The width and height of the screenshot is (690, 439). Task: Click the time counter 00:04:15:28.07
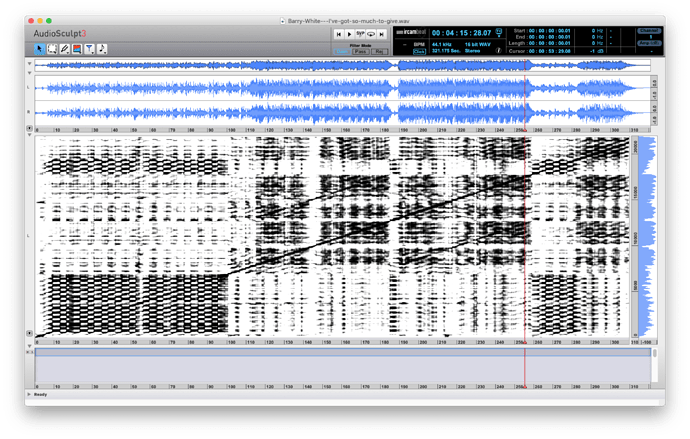point(461,33)
